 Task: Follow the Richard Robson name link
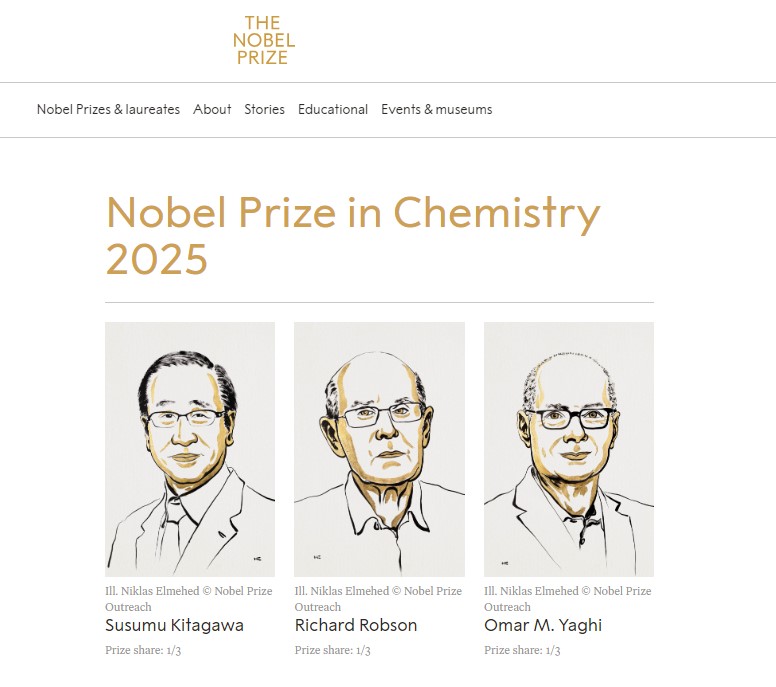click(355, 626)
